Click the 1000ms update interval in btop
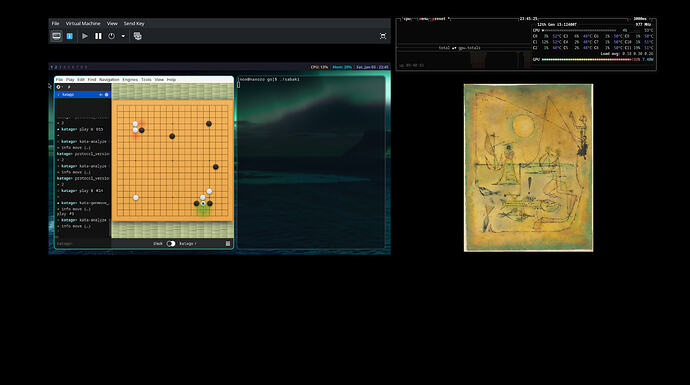The image size is (690, 385). pyautogui.click(x=640, y=19)
